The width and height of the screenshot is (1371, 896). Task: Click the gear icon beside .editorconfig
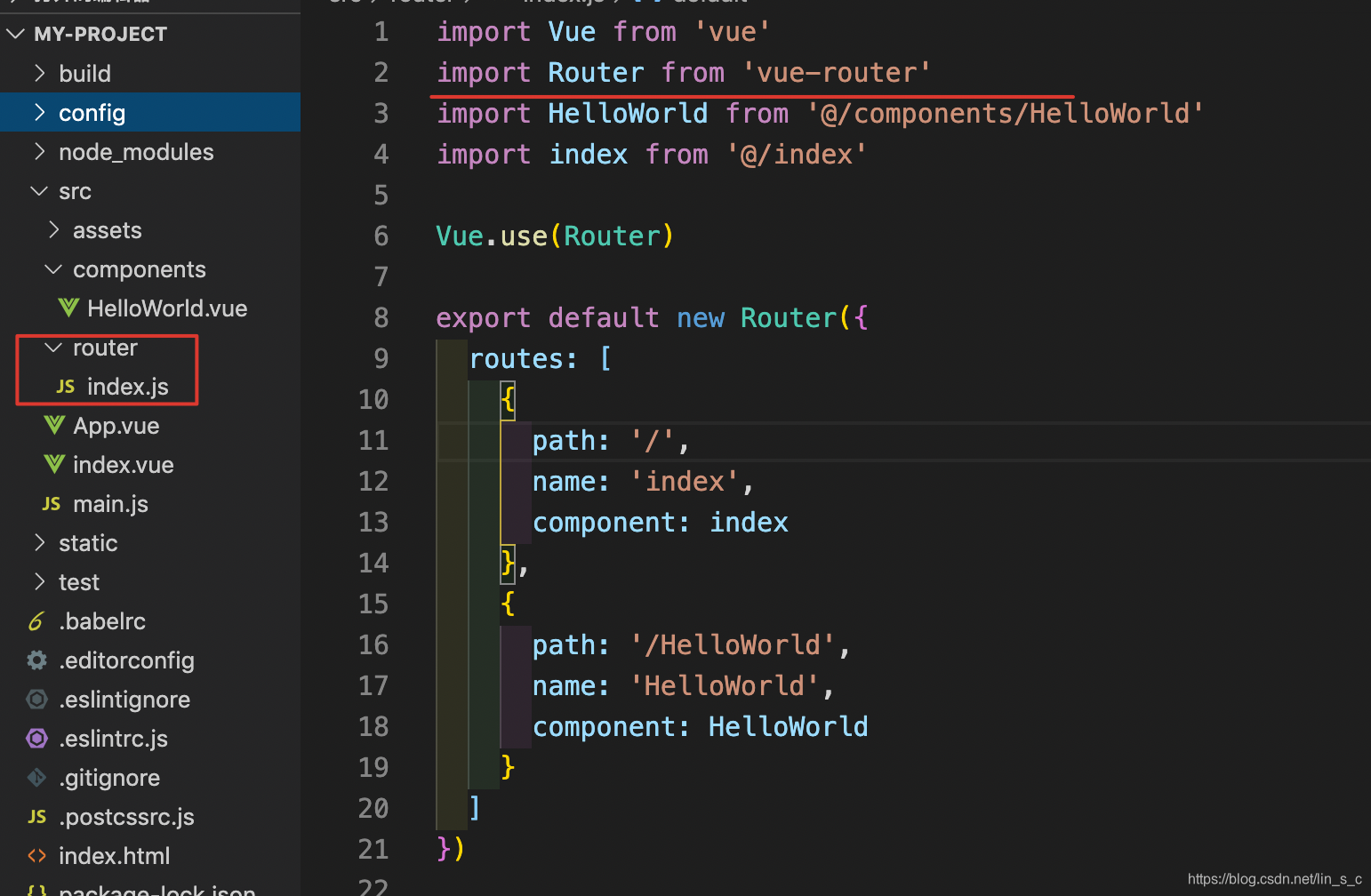click(x=36, y=660)
